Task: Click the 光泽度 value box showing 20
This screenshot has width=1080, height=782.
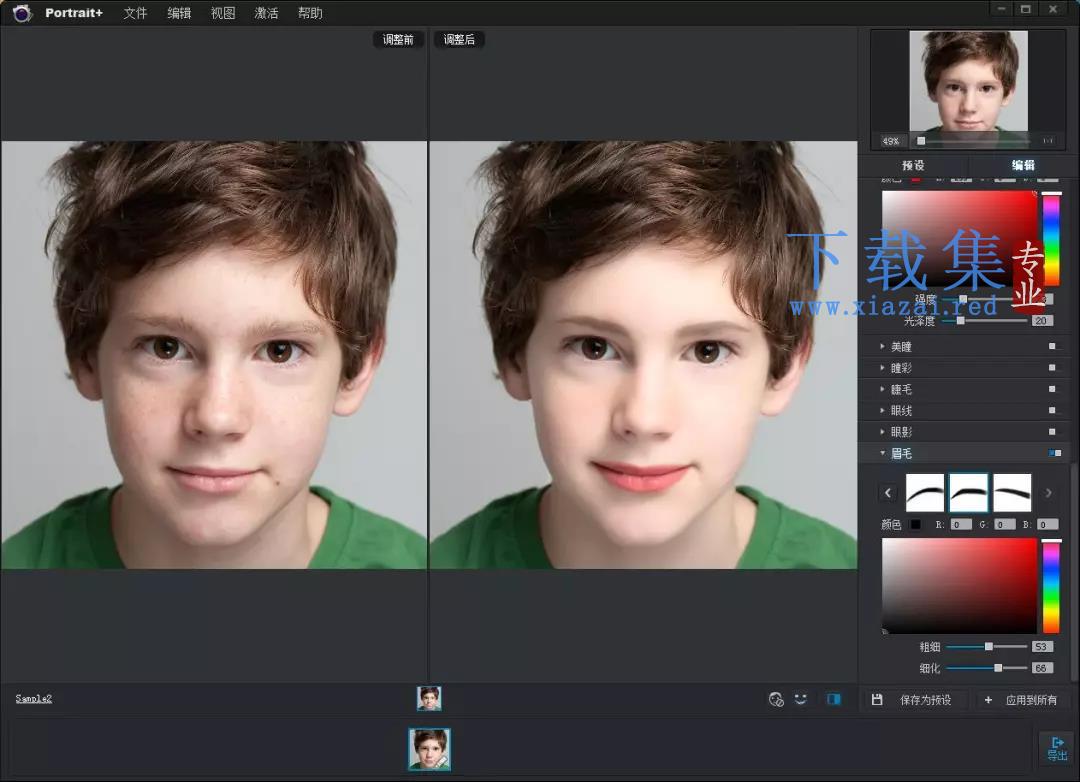Action: [x=1042, y=321]
